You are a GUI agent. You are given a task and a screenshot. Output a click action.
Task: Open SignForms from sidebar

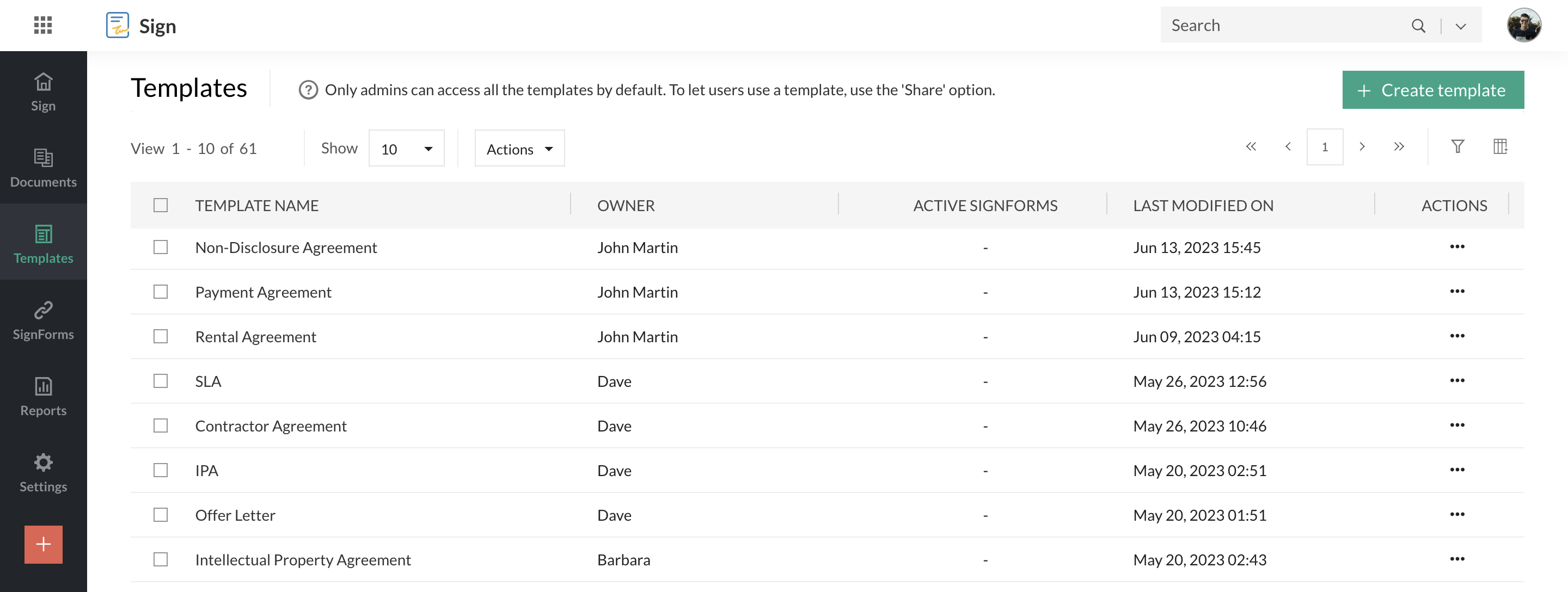pos(43,318)
